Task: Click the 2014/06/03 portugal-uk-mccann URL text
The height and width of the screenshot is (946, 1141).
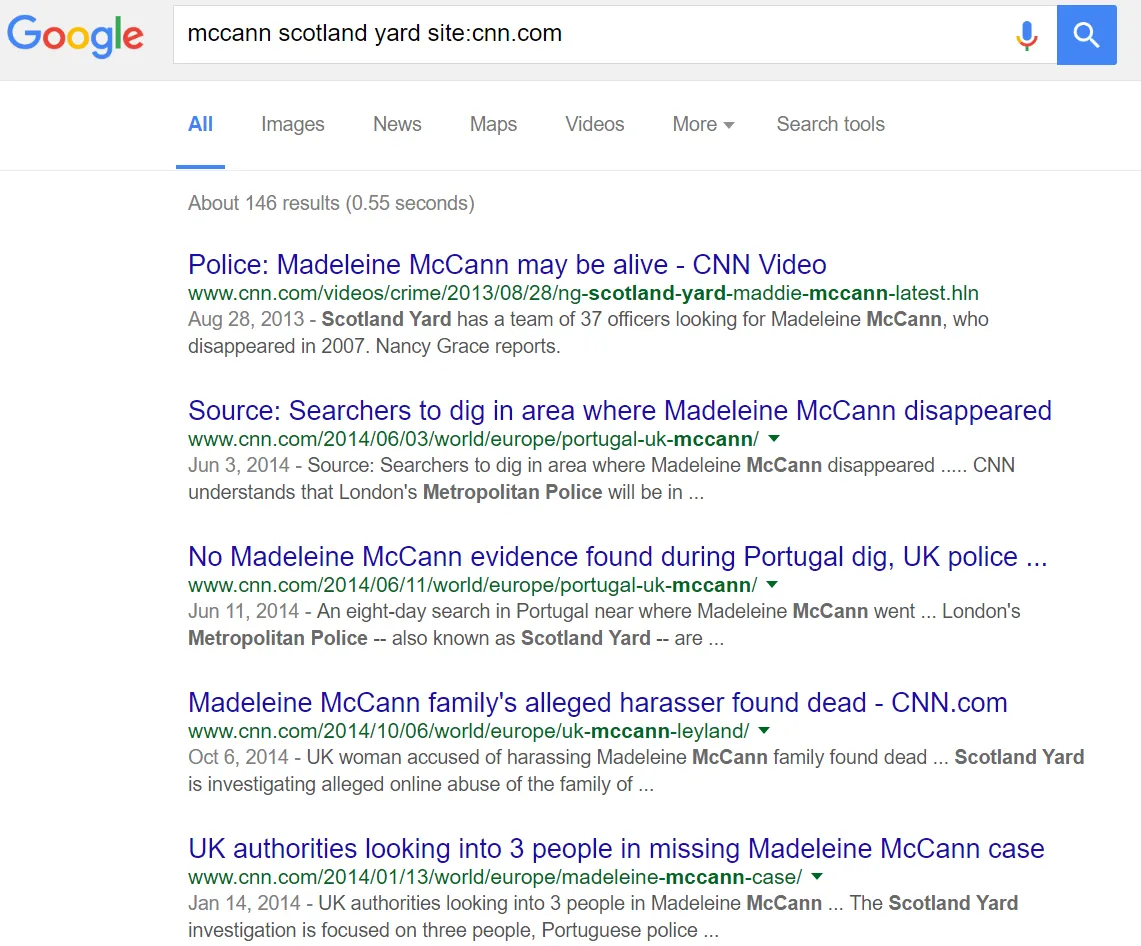Action: pos(473,440)
